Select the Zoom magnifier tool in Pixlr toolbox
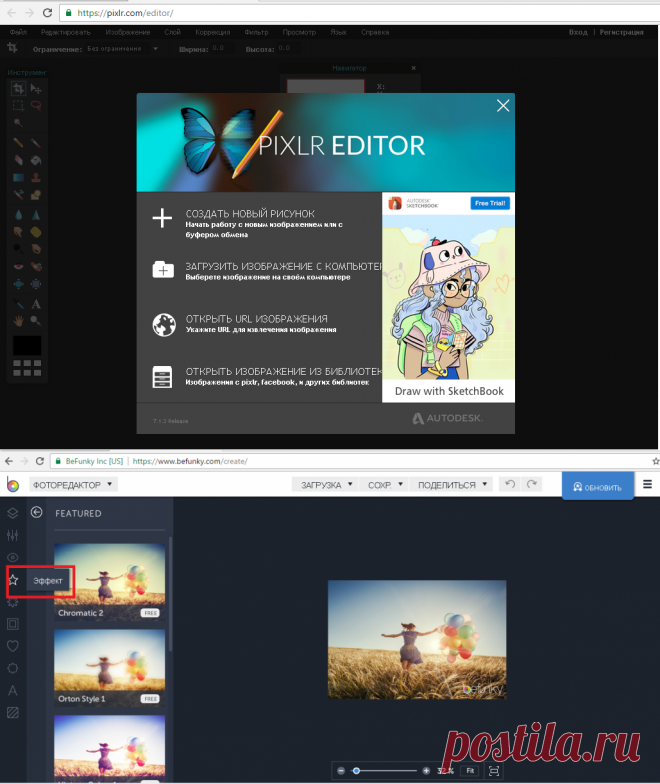Viewport: 660px width, 784px height. tap(36, 320)
